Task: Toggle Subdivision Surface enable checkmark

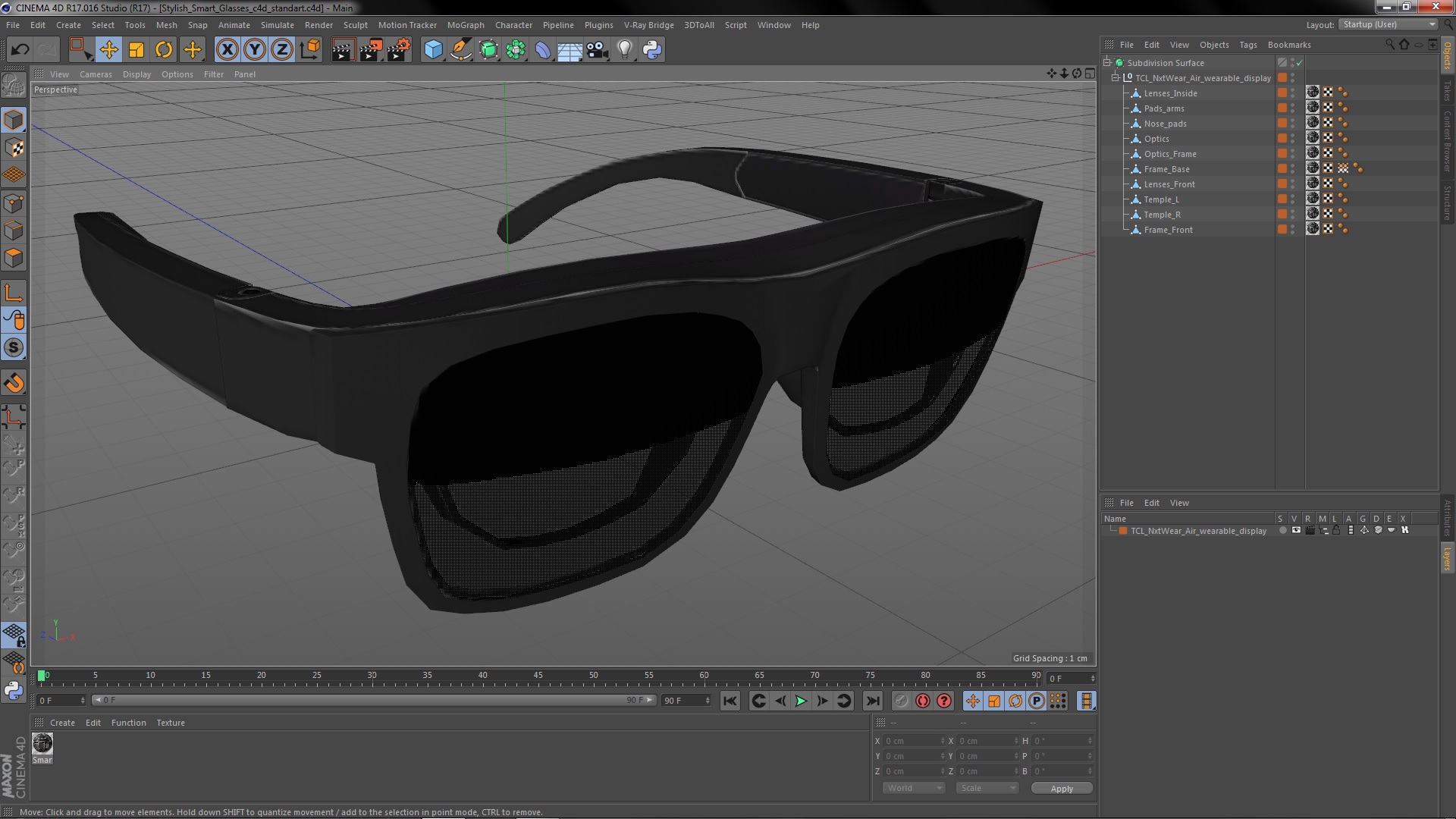Action: click(x=1299, y=63)
